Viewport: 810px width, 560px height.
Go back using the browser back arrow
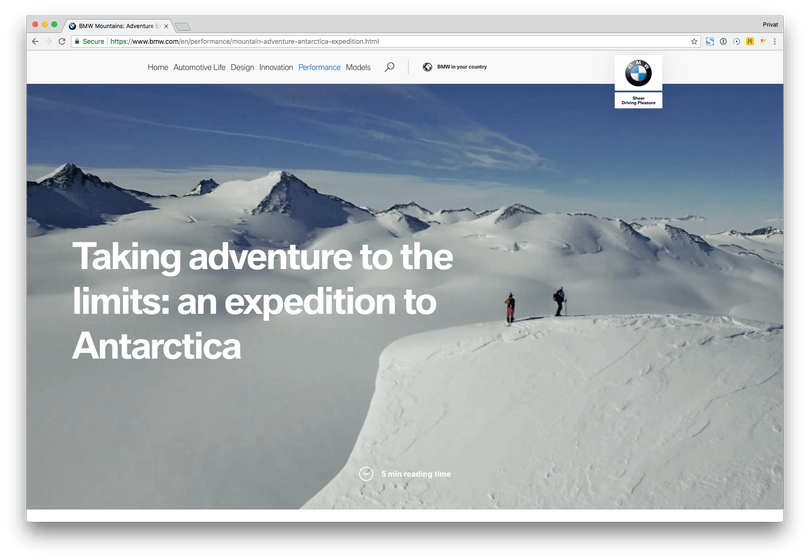[x=35, y=41]
